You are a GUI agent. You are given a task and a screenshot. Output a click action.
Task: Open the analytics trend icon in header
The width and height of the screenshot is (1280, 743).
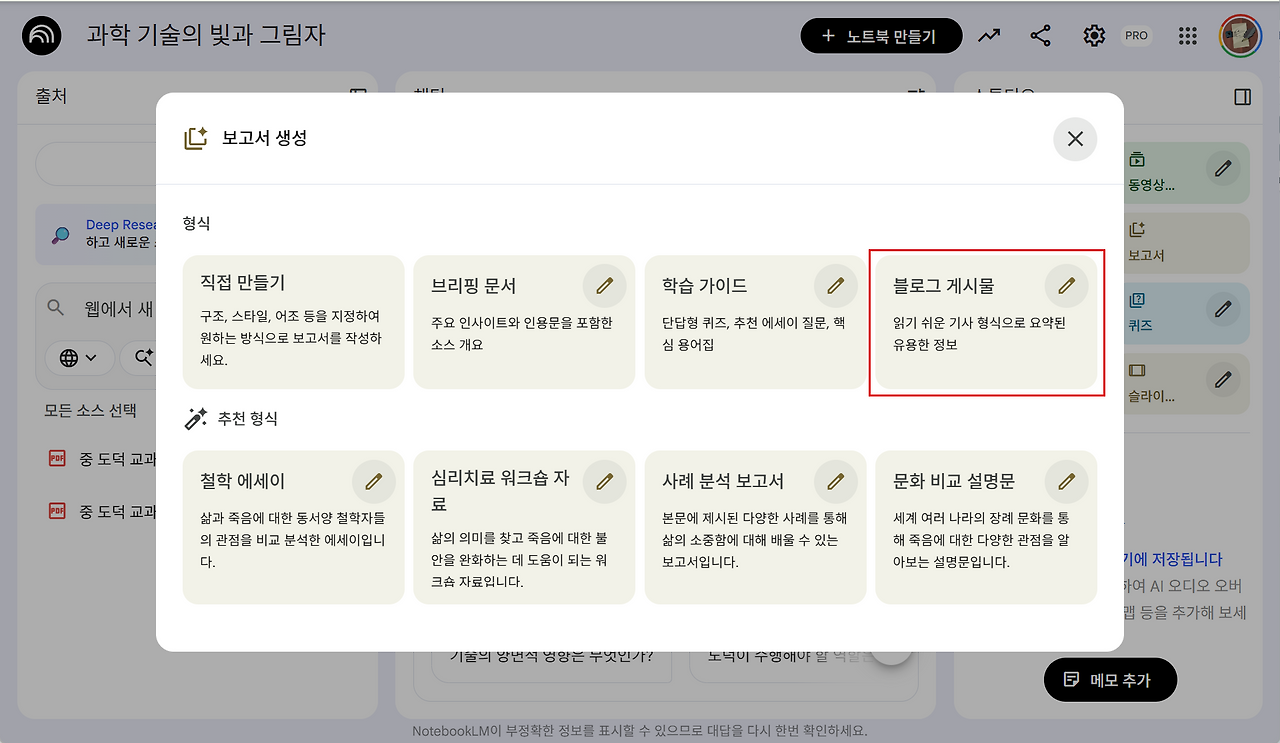989,36
